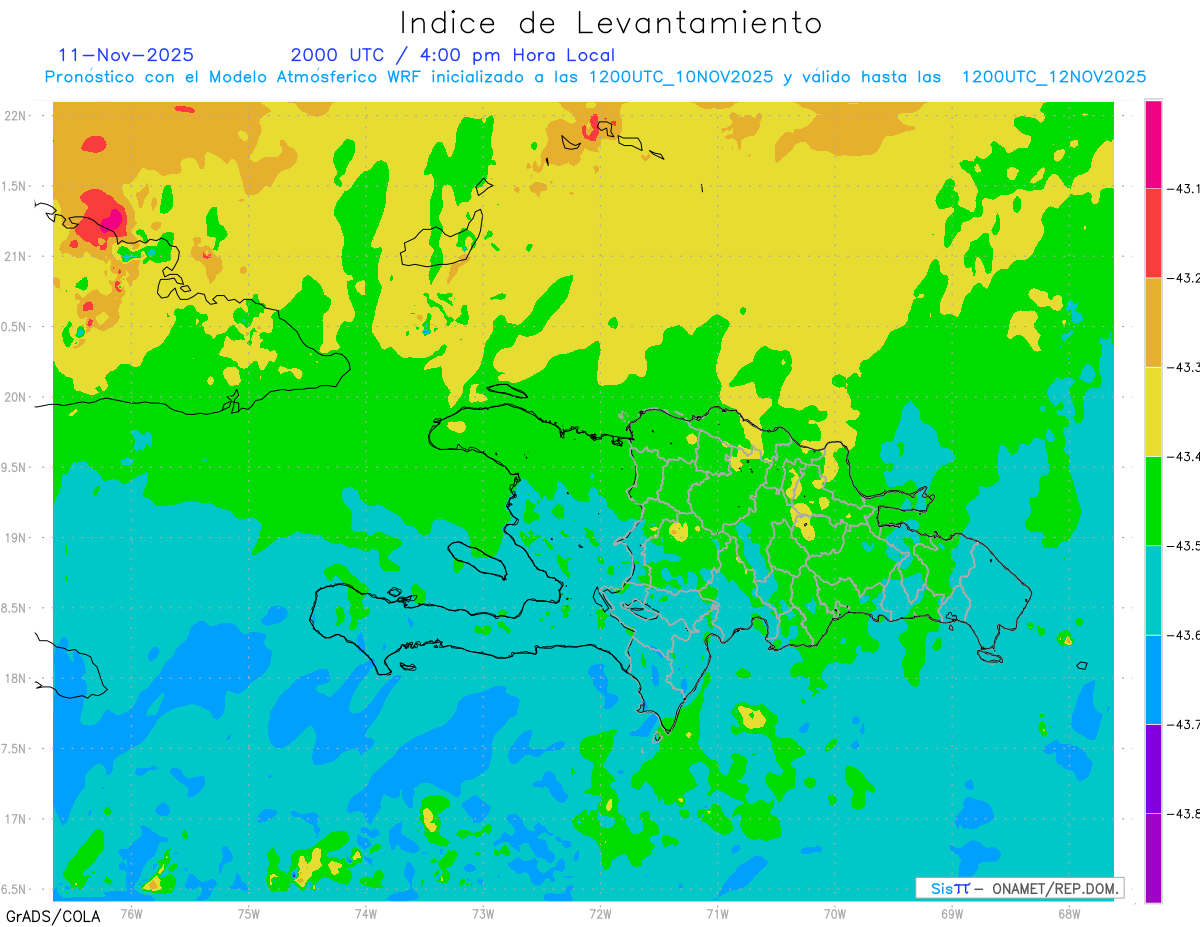Image resolution: width=1200 pixels, height=927 pixels.
Task: Click the '22N' latitude label
Action: [x=16, y=115]
